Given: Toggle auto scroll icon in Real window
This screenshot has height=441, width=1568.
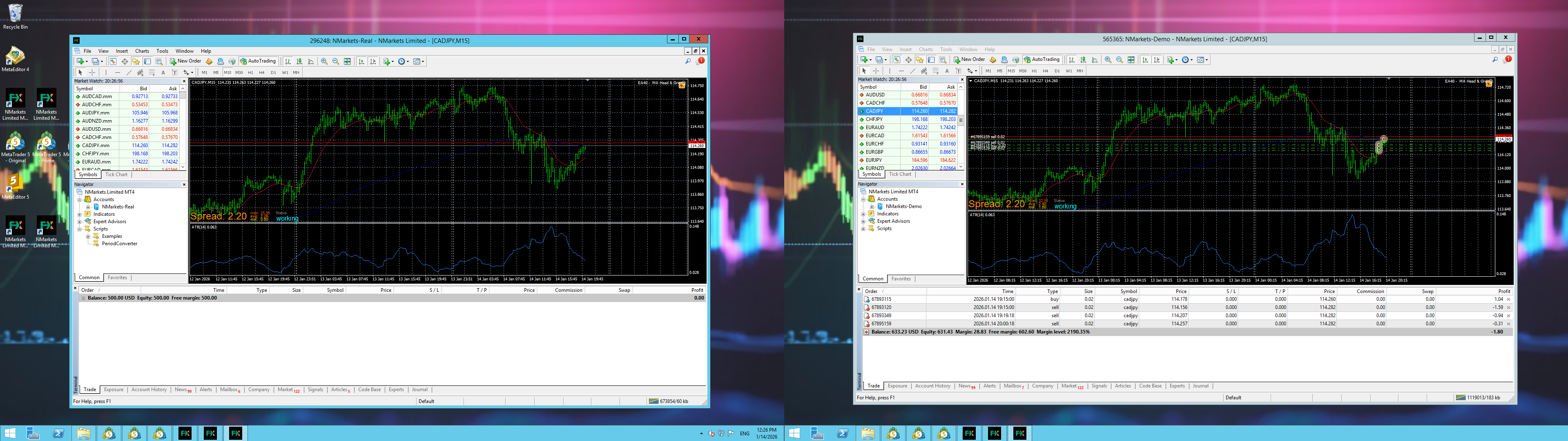Looking at the screenshot, I should click(361, 62).
